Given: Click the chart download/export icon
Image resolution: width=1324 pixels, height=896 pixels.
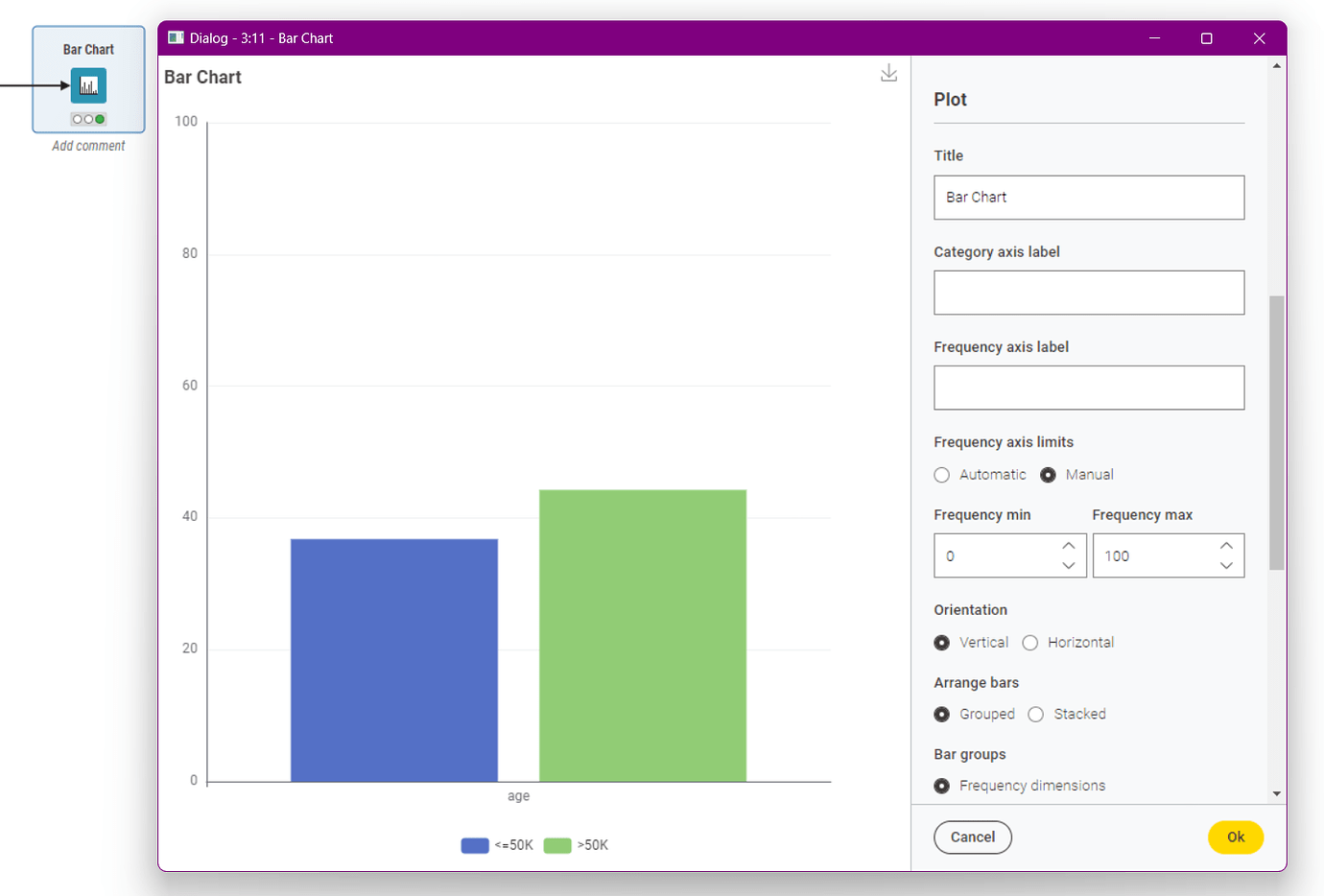Looking at the screenshot, I should (888, 73).
